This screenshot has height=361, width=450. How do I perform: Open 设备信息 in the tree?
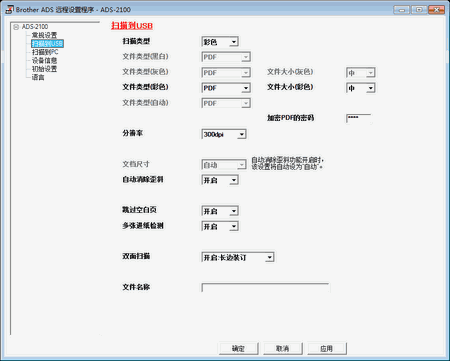(x=44, y=60)
